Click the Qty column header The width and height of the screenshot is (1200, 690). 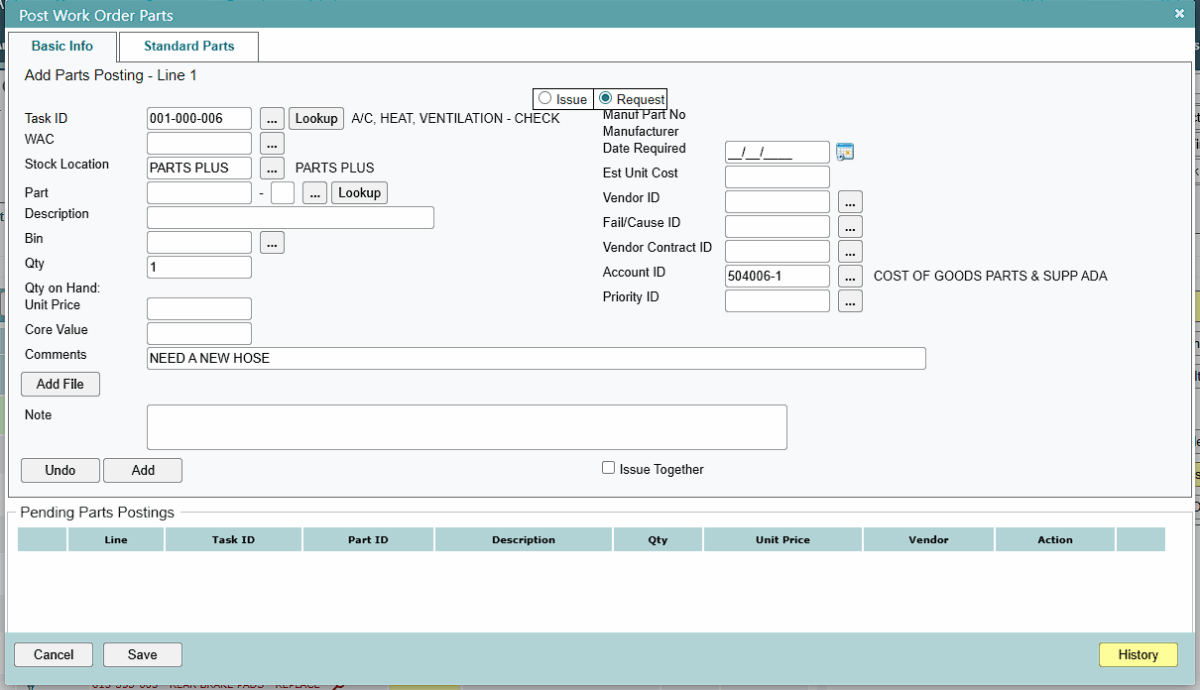coord(657,540)
